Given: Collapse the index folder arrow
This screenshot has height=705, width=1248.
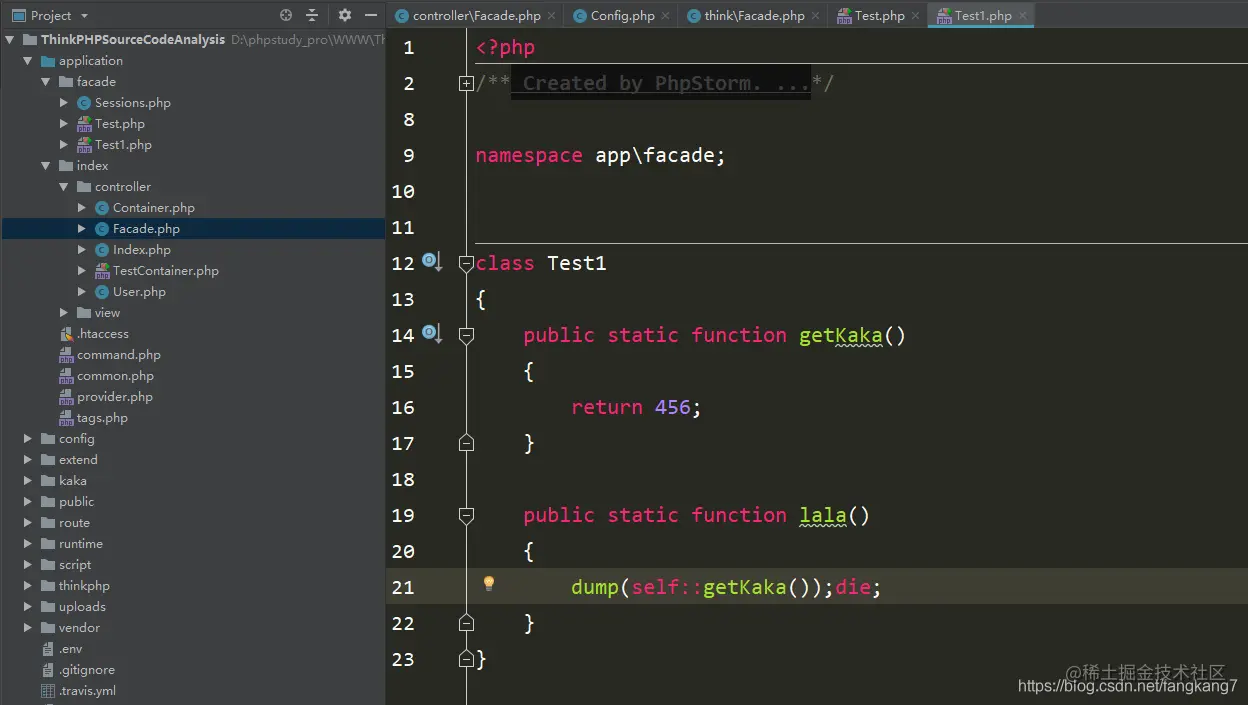Looking at the screenshot, I should (x=46, y=166).
